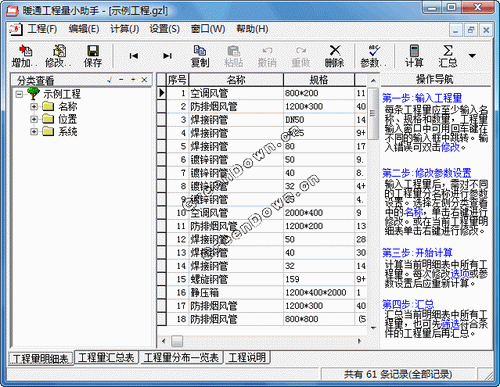The height and width of the screenshot is (387, 500).
Task: Click the 修改 link in step one
Action: click(x=450, y=147)
